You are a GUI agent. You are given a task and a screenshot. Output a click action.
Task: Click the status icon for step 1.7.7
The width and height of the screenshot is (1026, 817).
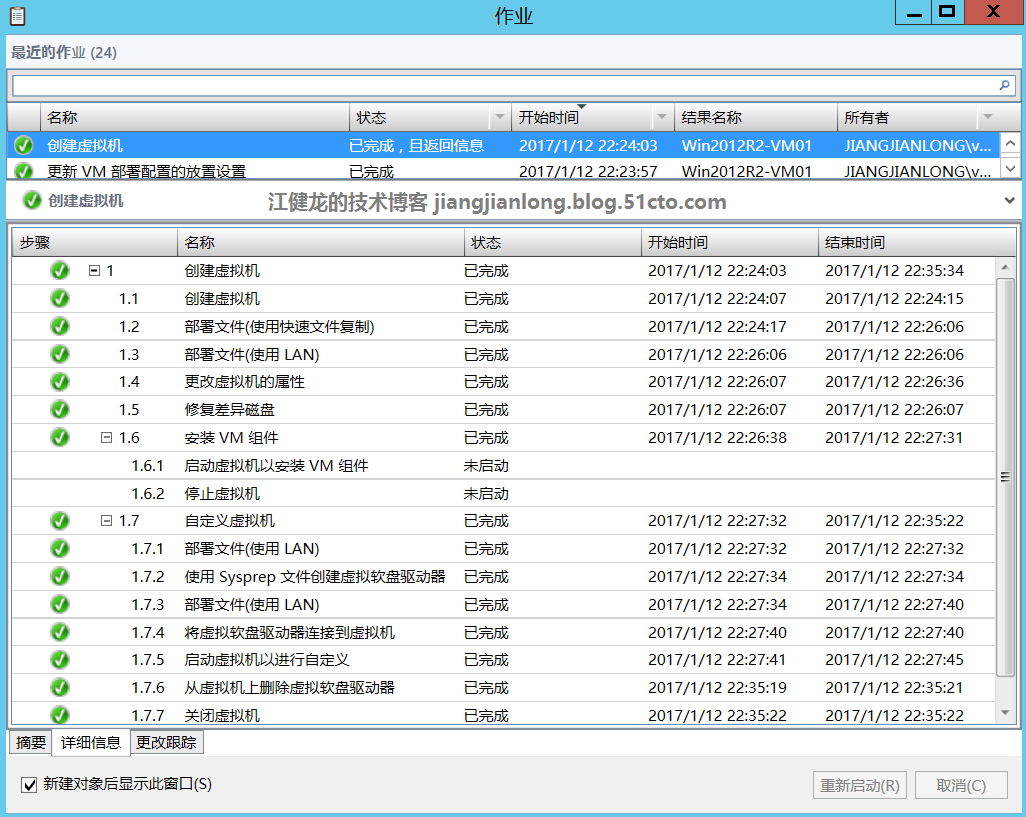pyautogui.click(x=60, y=714)
